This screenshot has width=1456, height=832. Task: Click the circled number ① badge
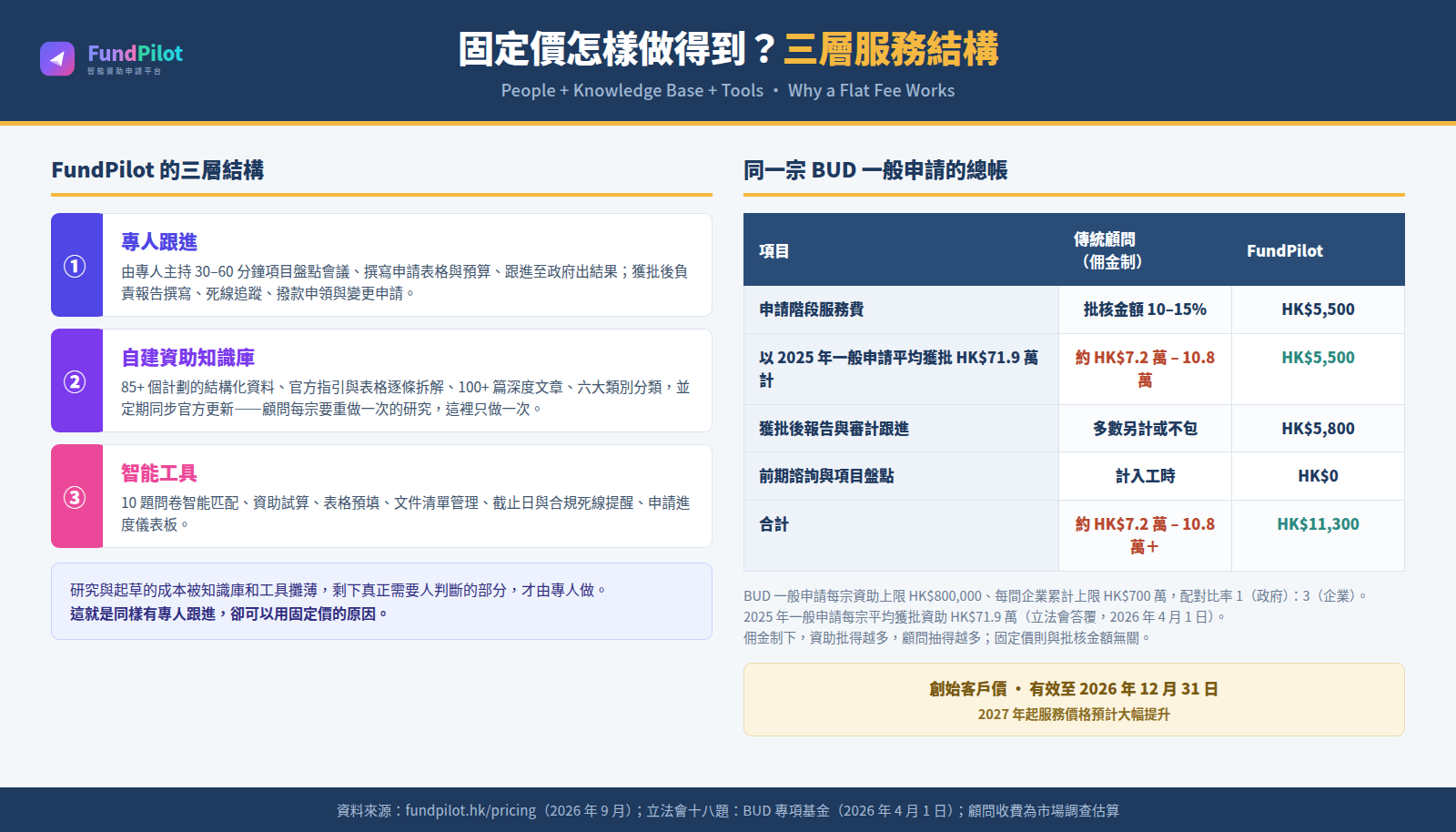point(75,266)
